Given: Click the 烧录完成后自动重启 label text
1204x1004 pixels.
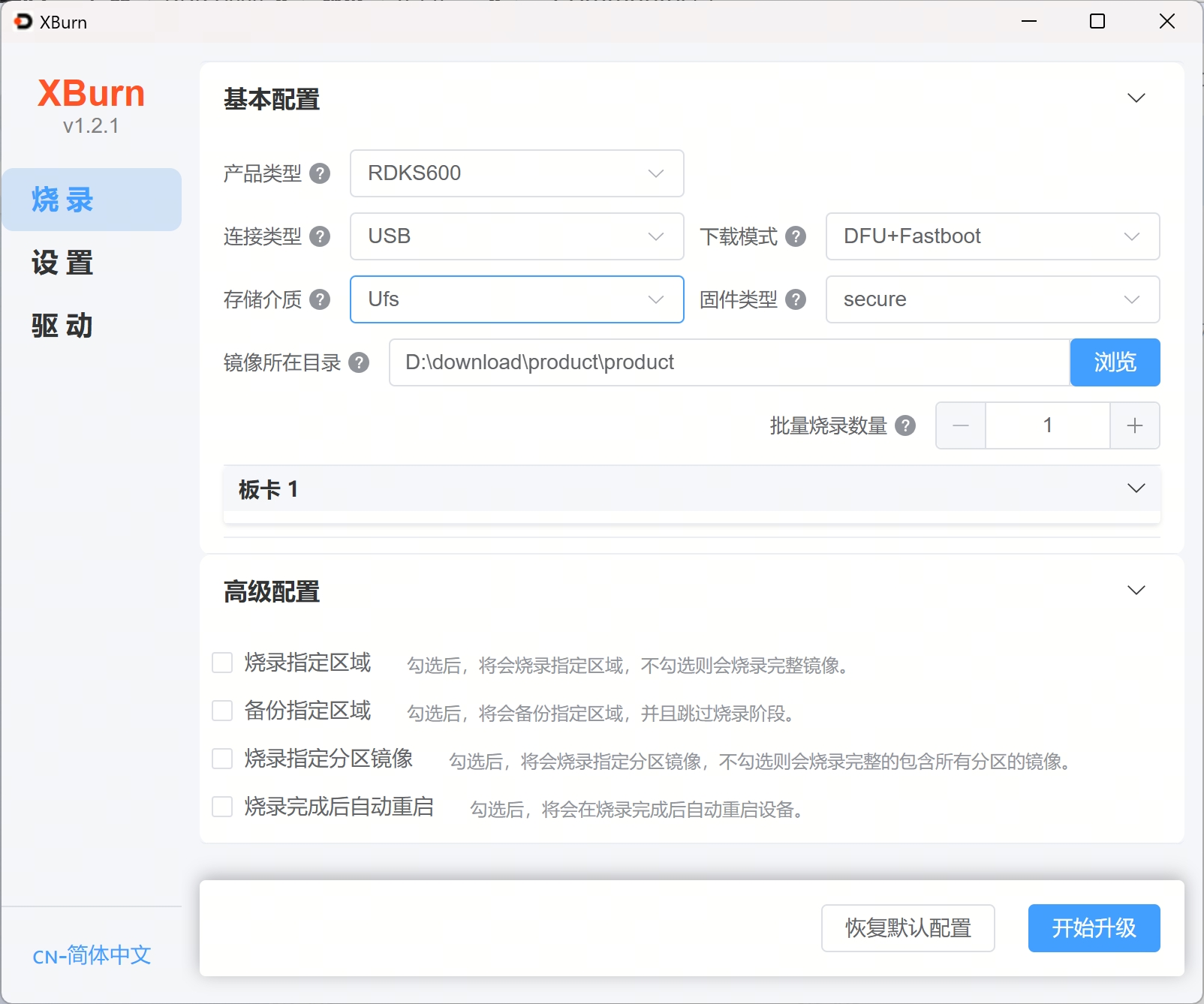Looking at the screenshot, I should pos(339,807).
